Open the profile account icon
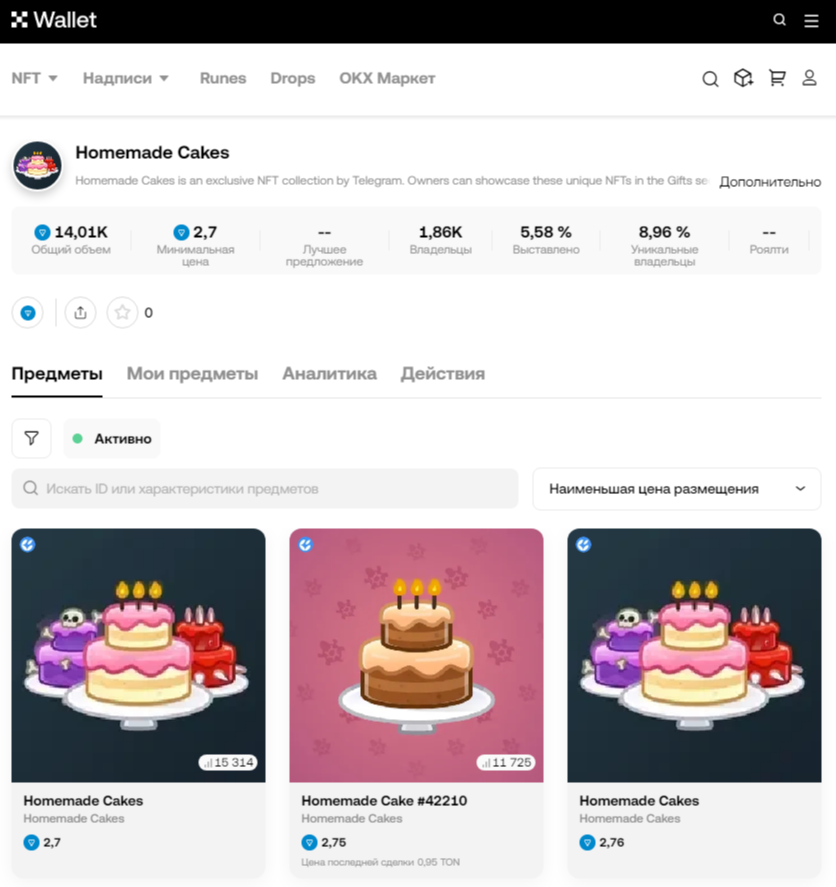This screenshot has width=836, height=887. (809, 78)
